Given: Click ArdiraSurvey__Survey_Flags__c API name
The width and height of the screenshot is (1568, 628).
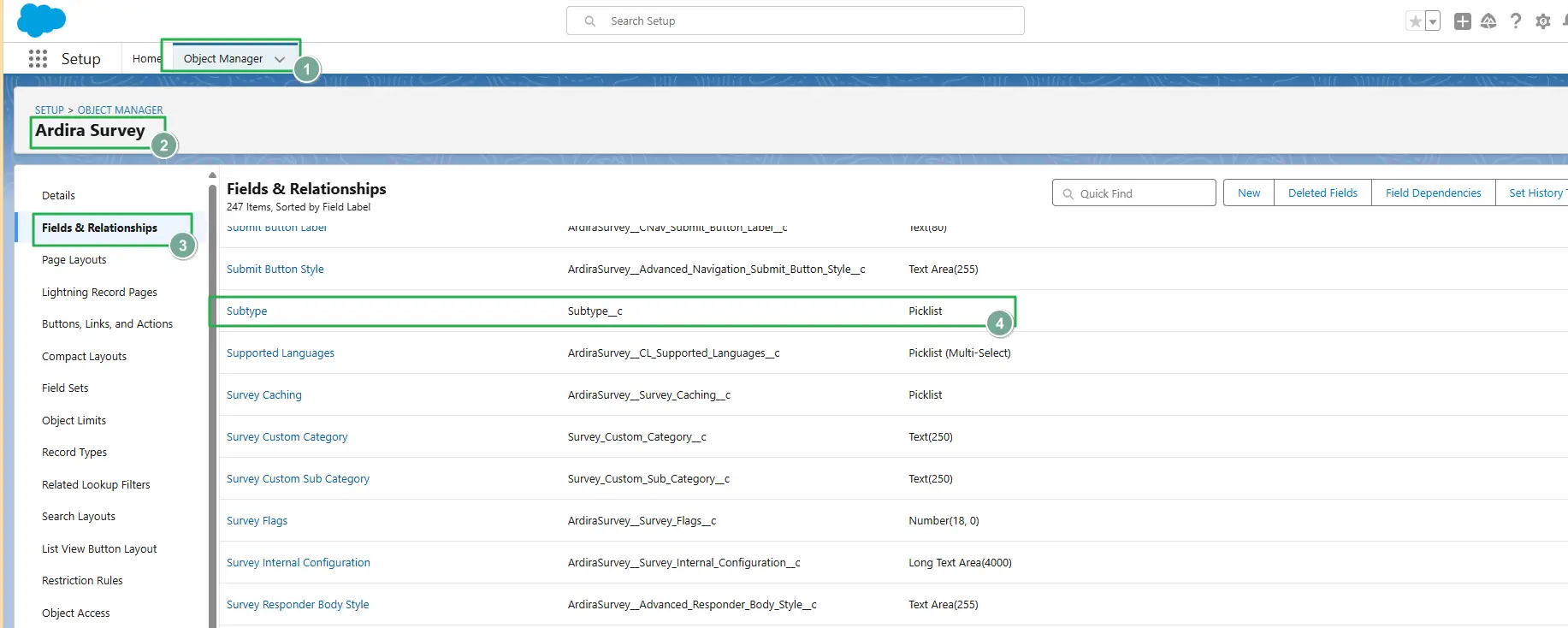Looking at the screenshot, I should pyautogui.click(x=642, y=520).
